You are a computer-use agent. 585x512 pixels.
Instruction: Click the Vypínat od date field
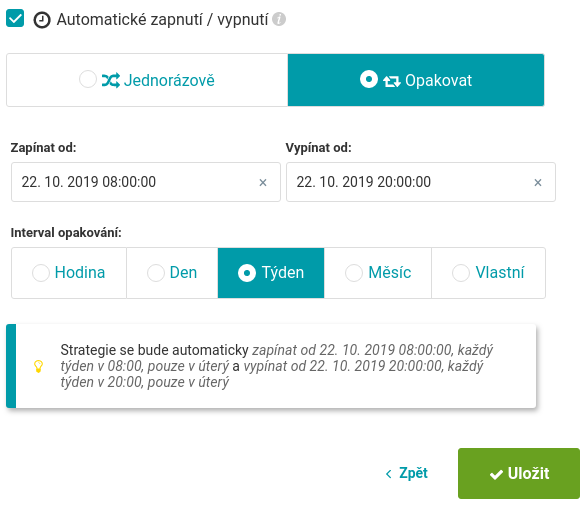421,182
